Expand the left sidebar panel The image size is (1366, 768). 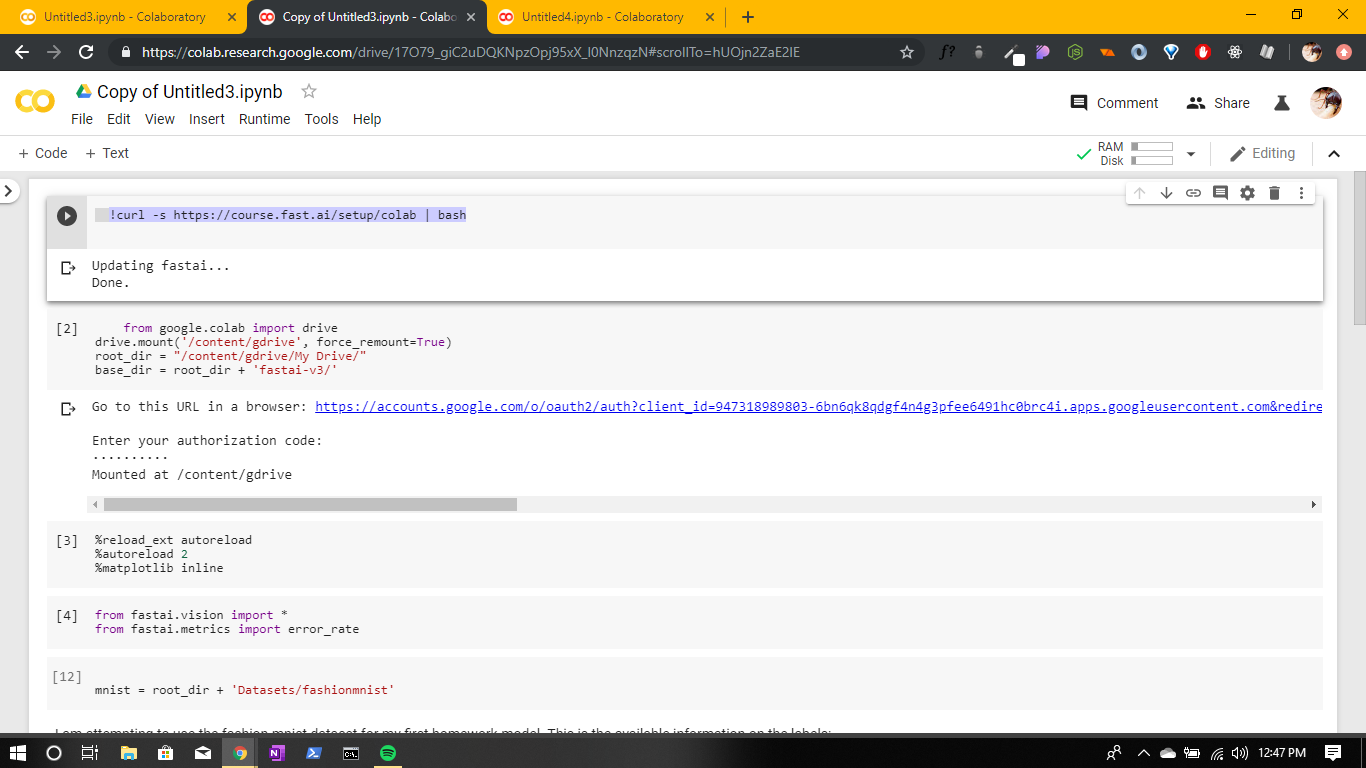click(x=9, y=190)
